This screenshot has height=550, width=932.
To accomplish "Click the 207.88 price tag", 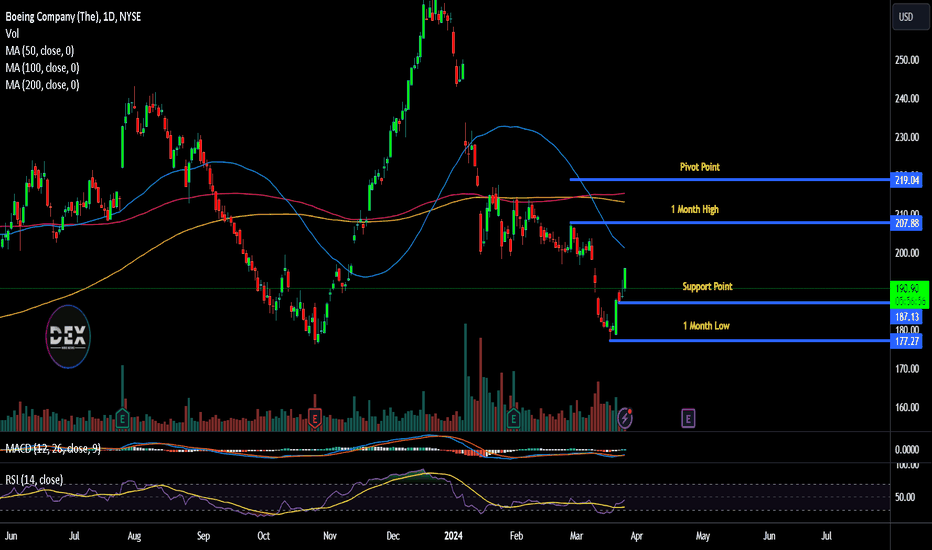I will (x=906, y=224).
